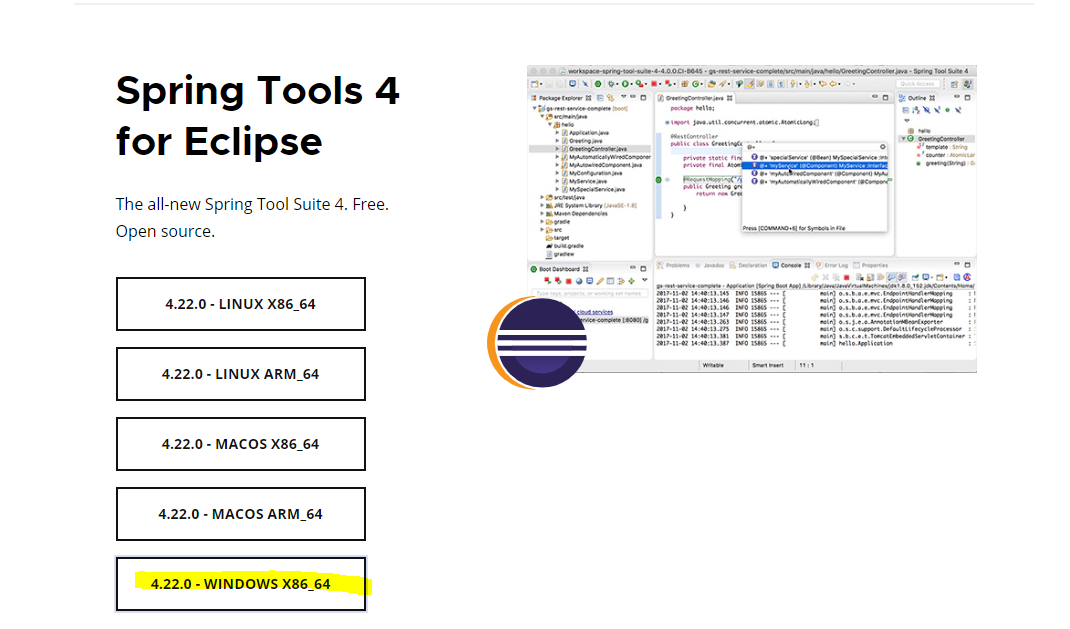Click the 'Spring Tools 4 for Eclipse' heading
Screen dimensions: 1070x629
tap(257, 116)
